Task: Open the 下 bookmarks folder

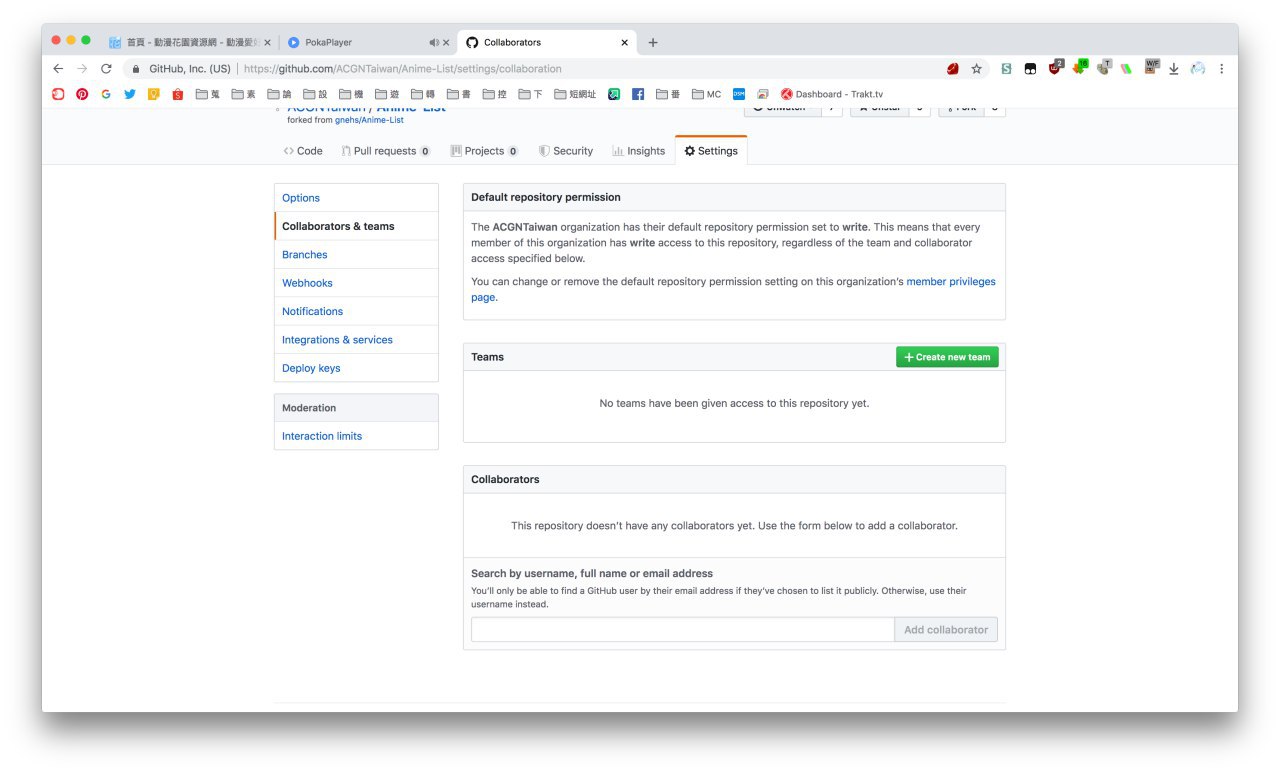Action: [530, 94]
